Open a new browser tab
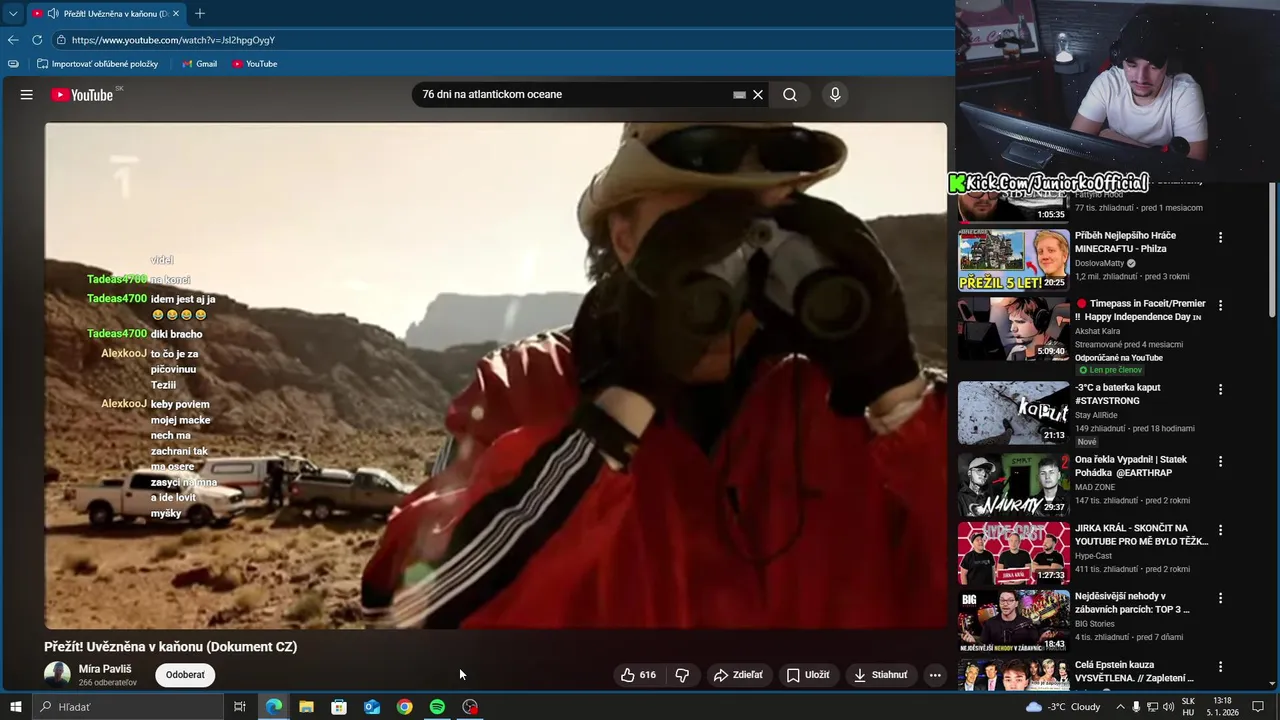The image size is (1280, 720). point(200,14)
